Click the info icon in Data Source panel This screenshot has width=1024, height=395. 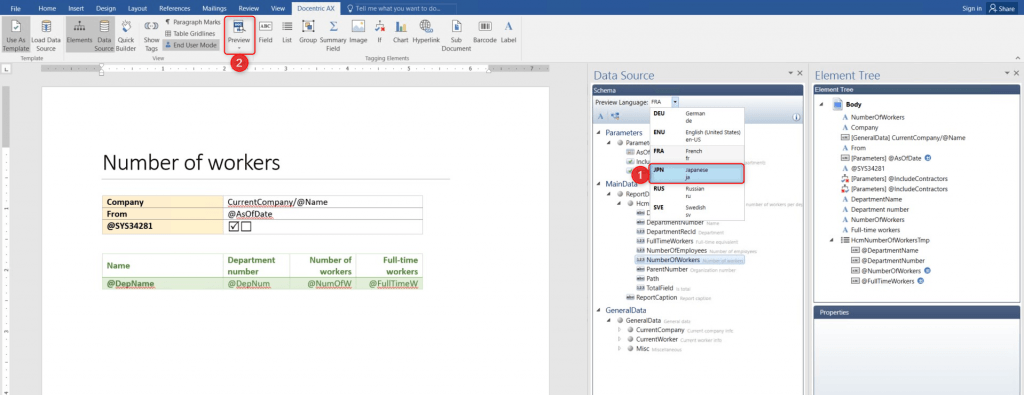[x=797, y=117]
